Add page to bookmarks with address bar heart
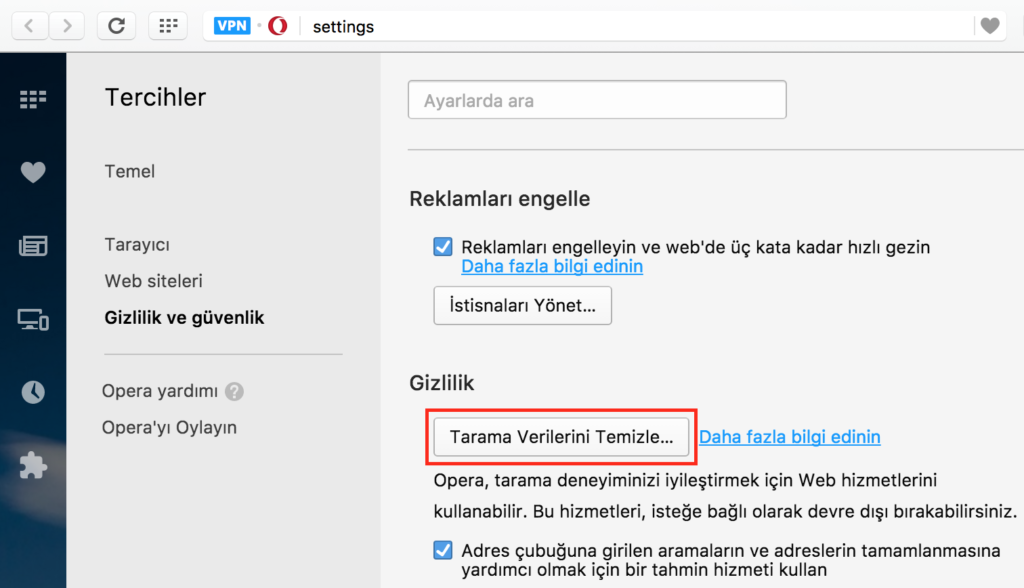The image size is (1024, 588). [x=990, y=26]
